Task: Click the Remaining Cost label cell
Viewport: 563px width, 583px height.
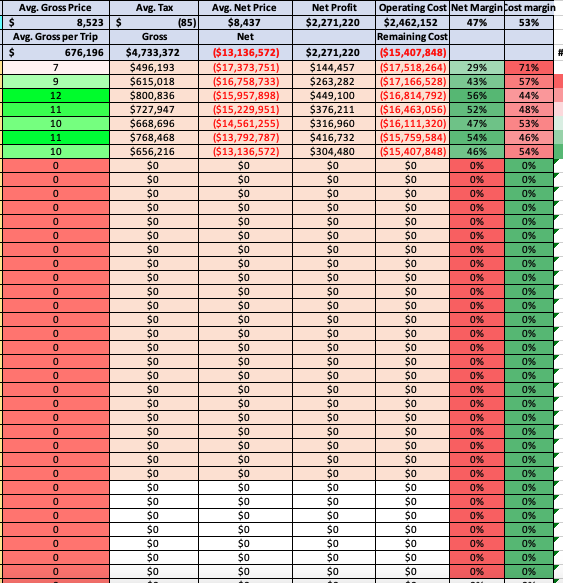Action: click(412, 37)
